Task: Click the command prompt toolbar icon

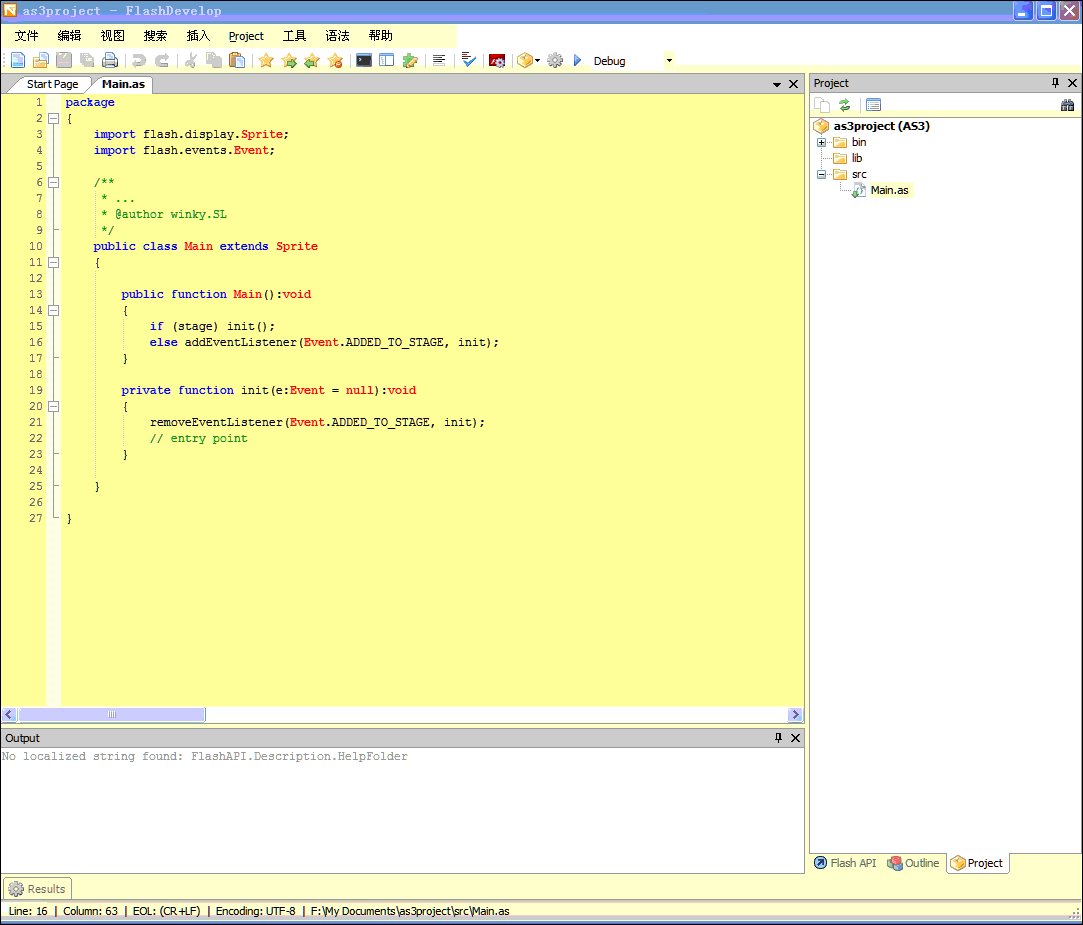Action: click(364, 61)
